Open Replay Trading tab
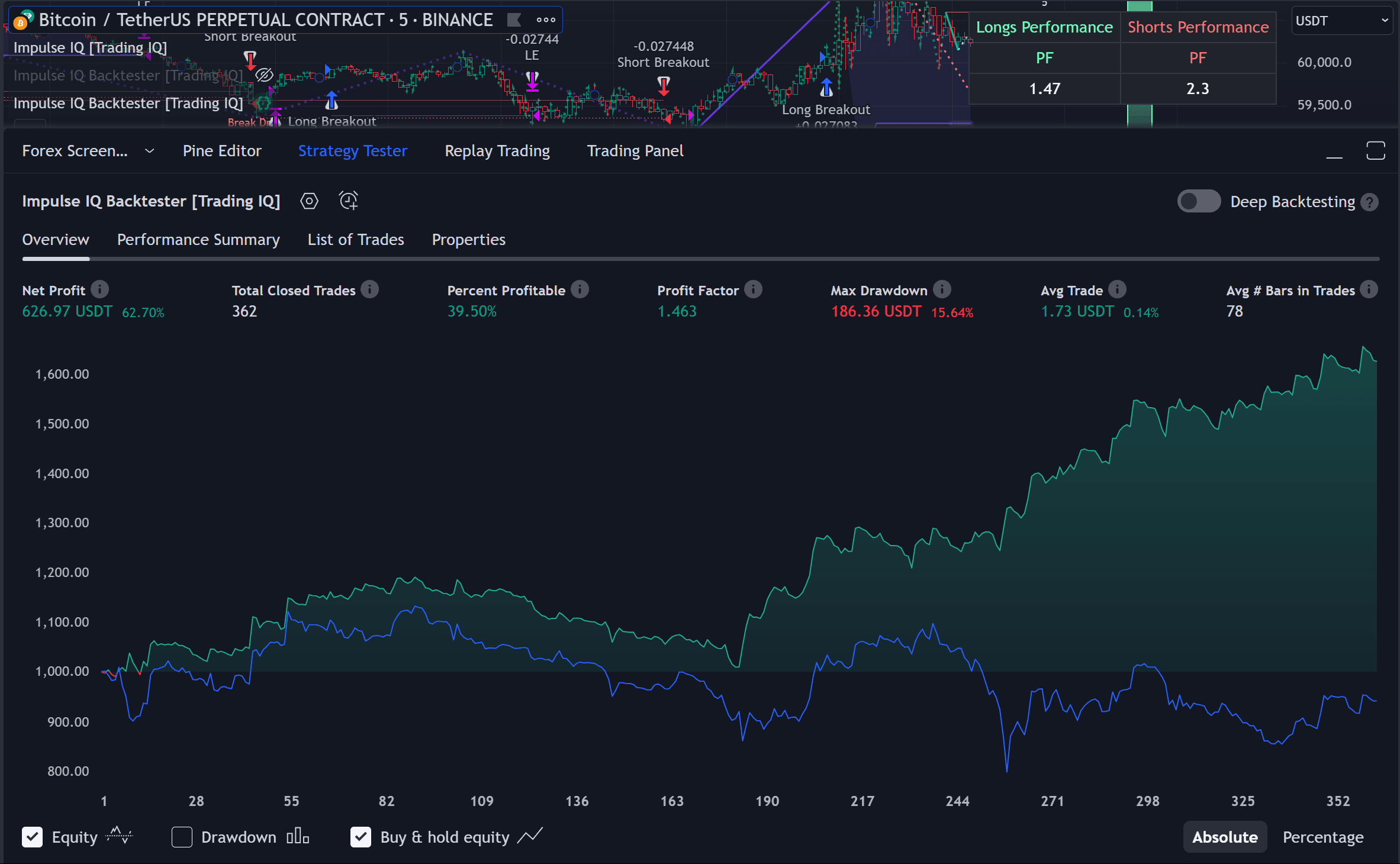 pyautogui.click(x=497, y=151)
